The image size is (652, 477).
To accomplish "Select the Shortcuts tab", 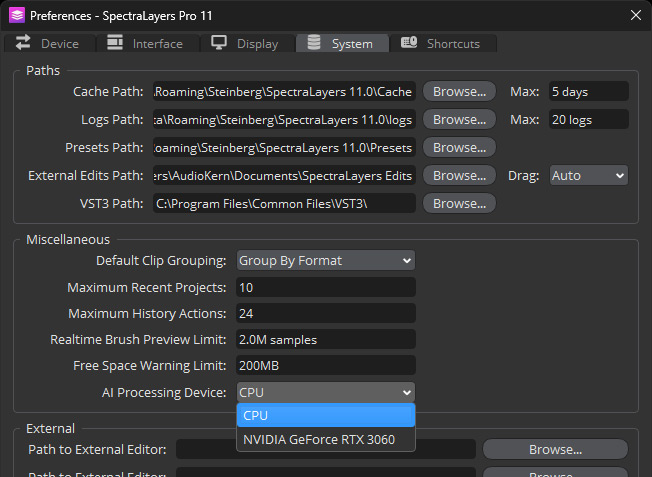I will 441,43.
